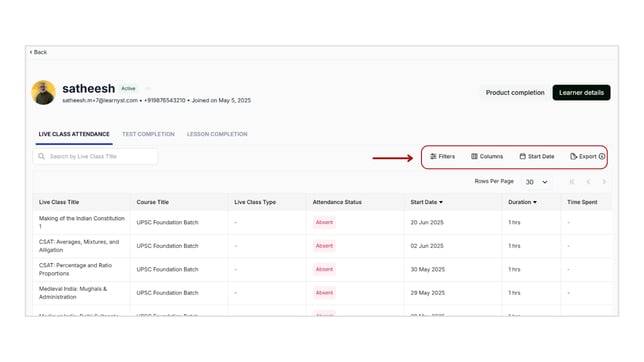644x362 pixels.
Task: Click the 30 May 2025 date cell
Action: click(x=428, y=269)
